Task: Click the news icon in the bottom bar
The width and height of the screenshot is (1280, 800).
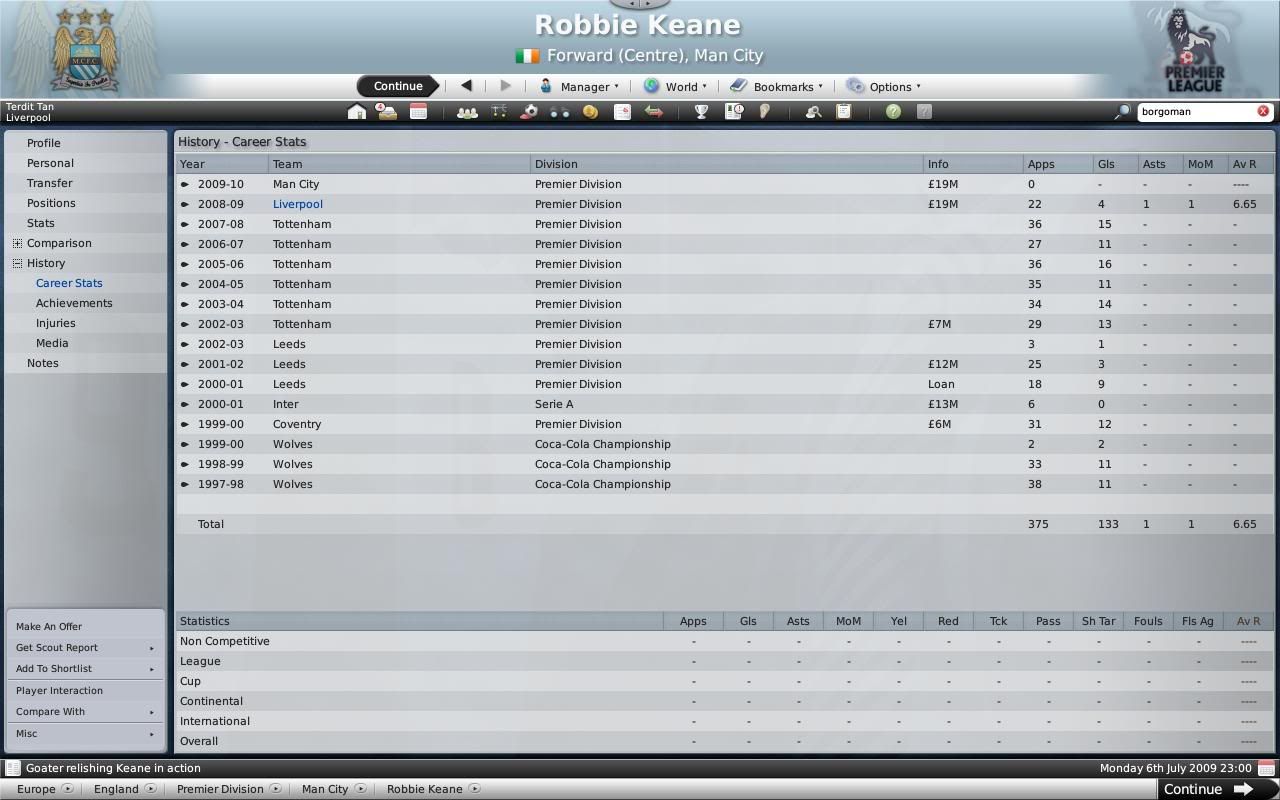Action: coord(12,768)
